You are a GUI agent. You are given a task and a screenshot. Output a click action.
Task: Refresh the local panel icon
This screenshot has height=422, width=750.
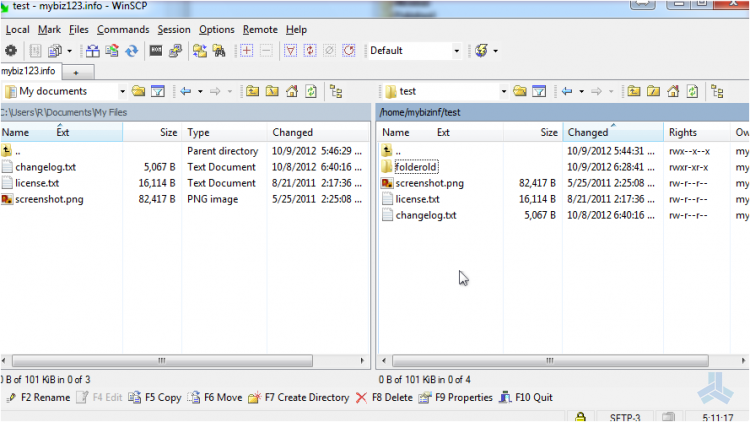(x=311, y=91)
